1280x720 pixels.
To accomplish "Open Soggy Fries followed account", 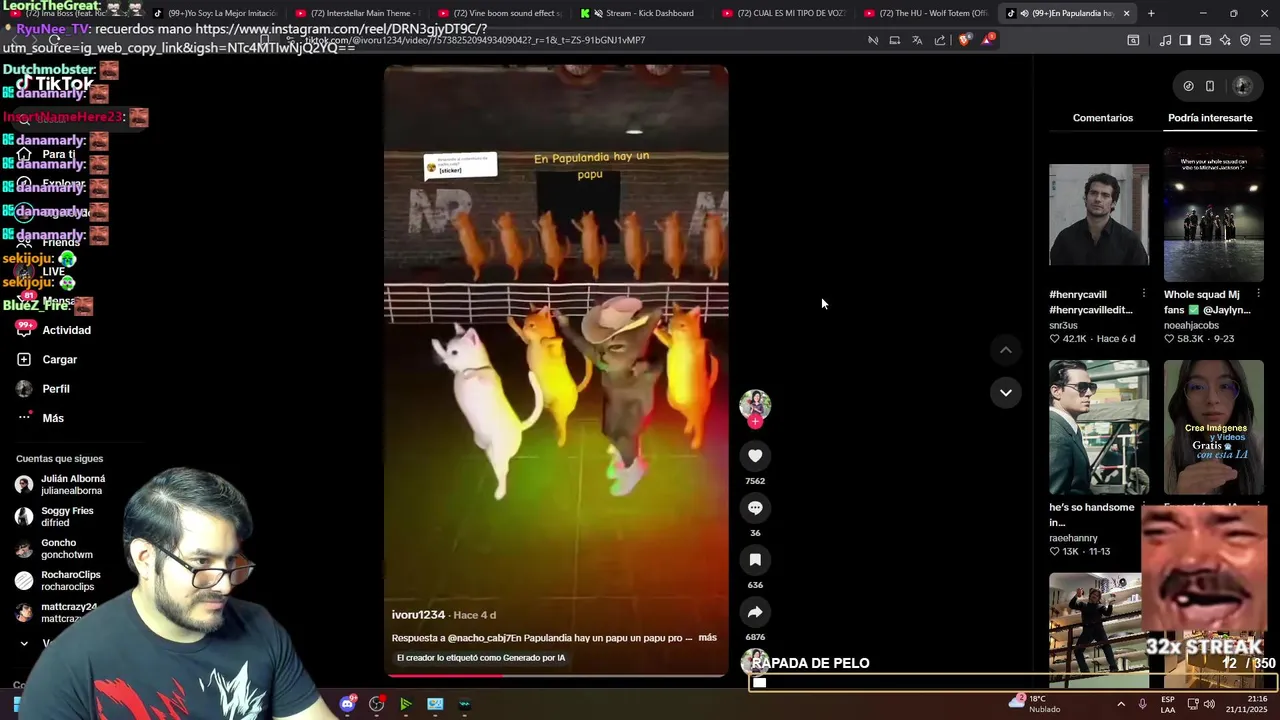I will tap(55, 517).
